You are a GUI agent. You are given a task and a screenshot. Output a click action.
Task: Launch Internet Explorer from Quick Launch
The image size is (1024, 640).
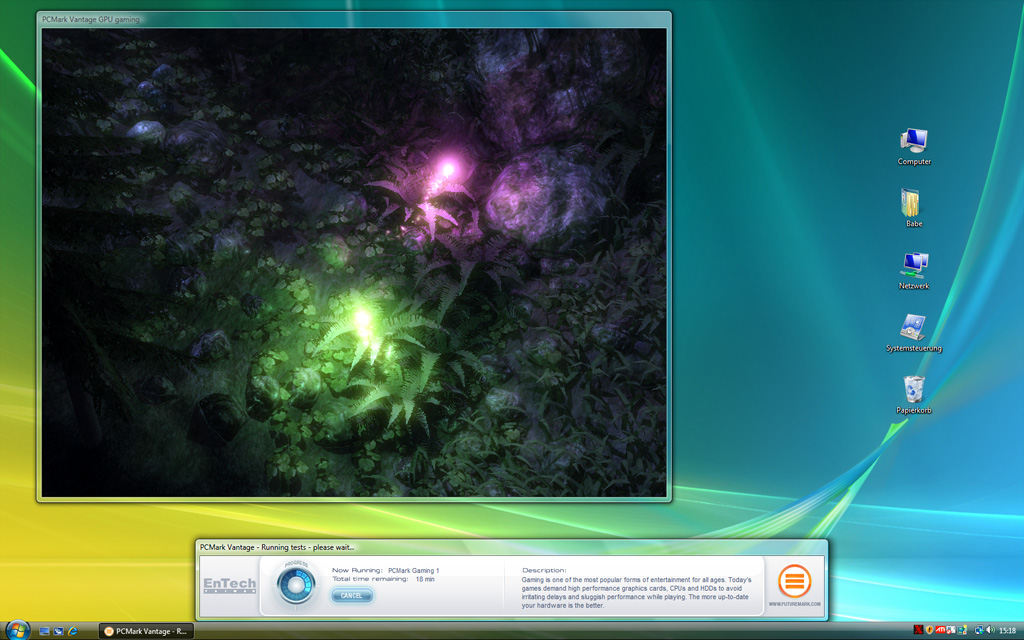click(x=73, y=631)
